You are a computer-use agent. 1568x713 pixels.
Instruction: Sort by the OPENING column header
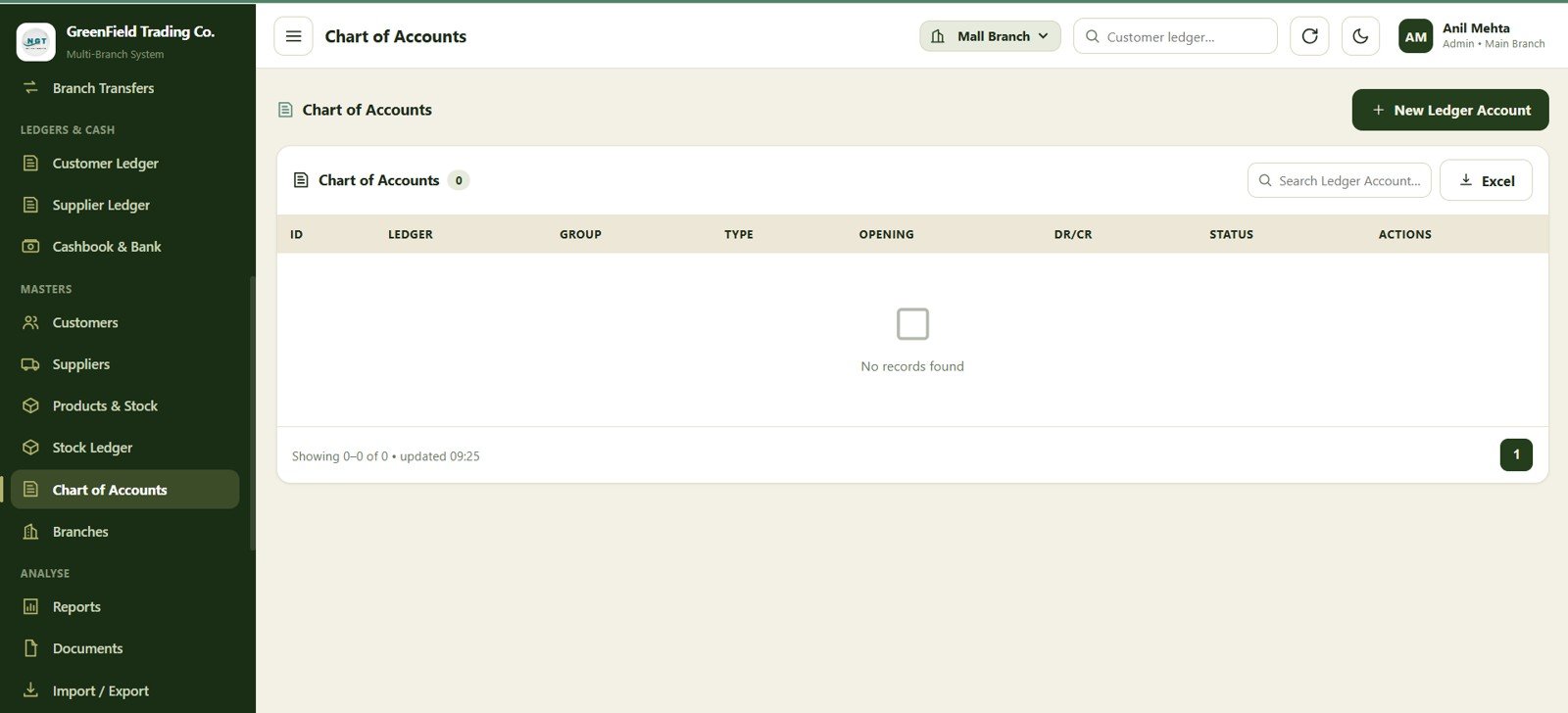coord(886,234)
